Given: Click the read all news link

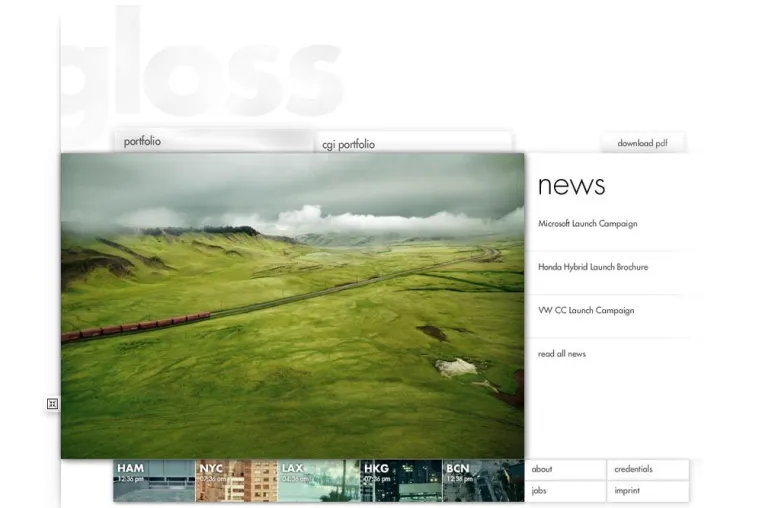Looking at the screenshot, I should coord(562,354).
